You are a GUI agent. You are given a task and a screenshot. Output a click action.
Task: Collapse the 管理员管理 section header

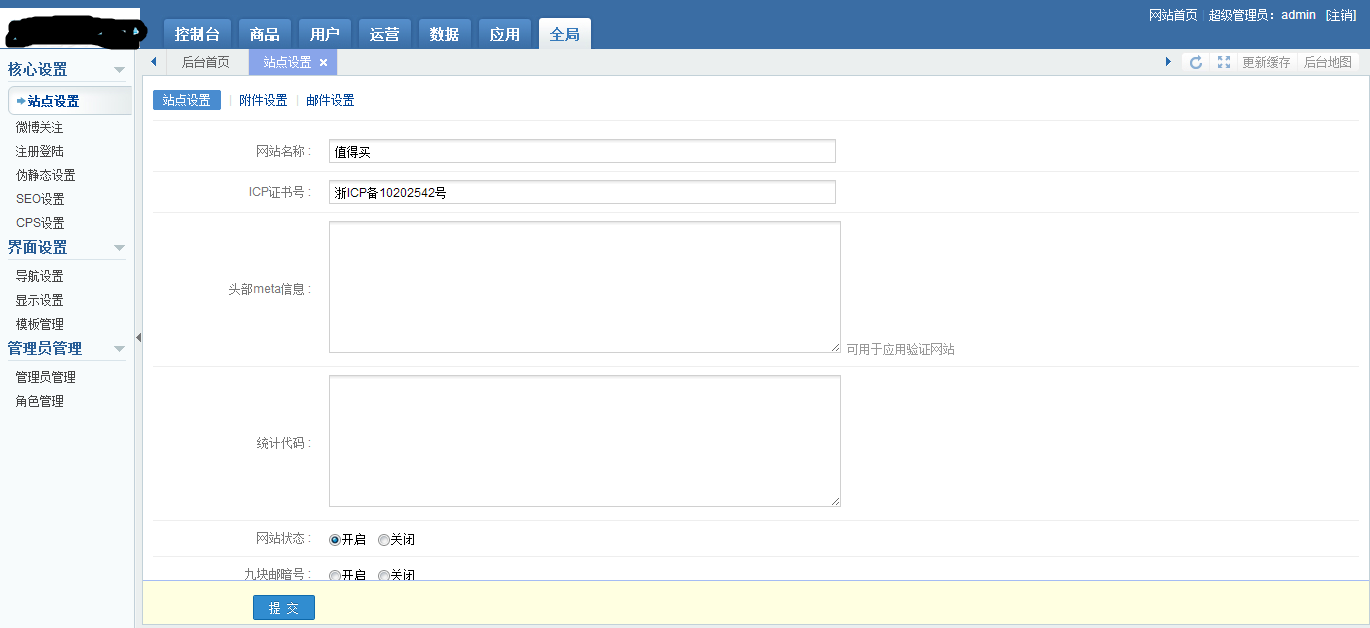[120, 349]
